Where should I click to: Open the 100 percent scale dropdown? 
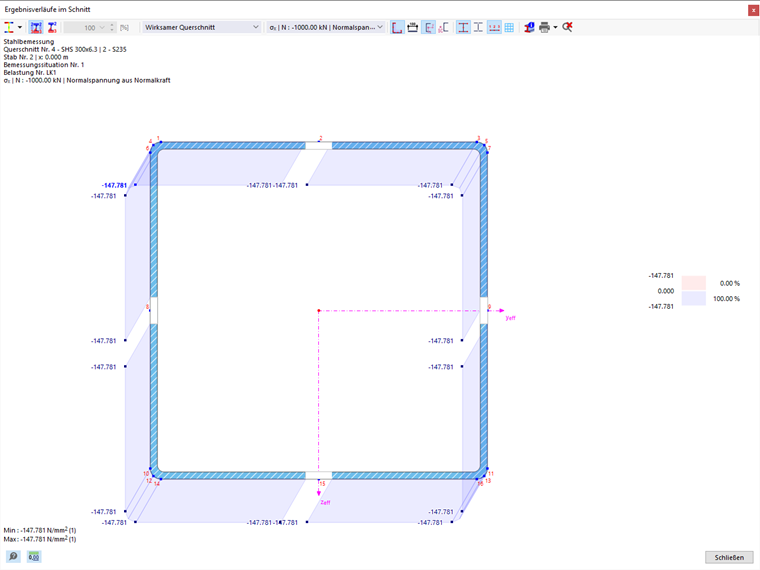pyautogui.click(x=102, y=28)
